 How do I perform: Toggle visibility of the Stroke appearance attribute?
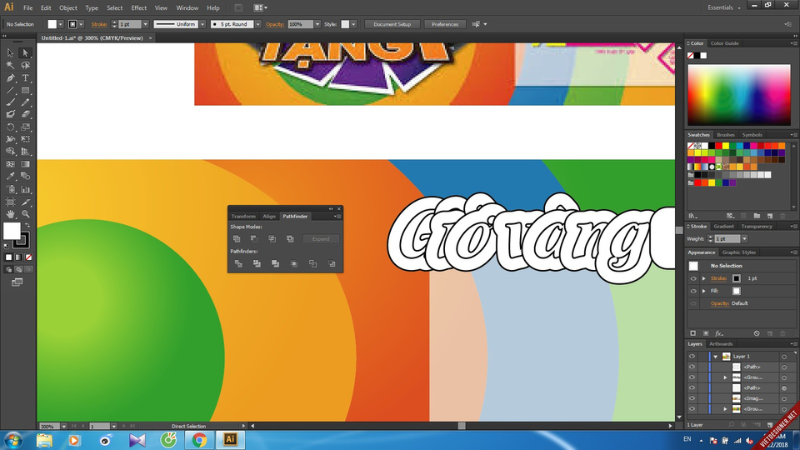click(693, 279)
